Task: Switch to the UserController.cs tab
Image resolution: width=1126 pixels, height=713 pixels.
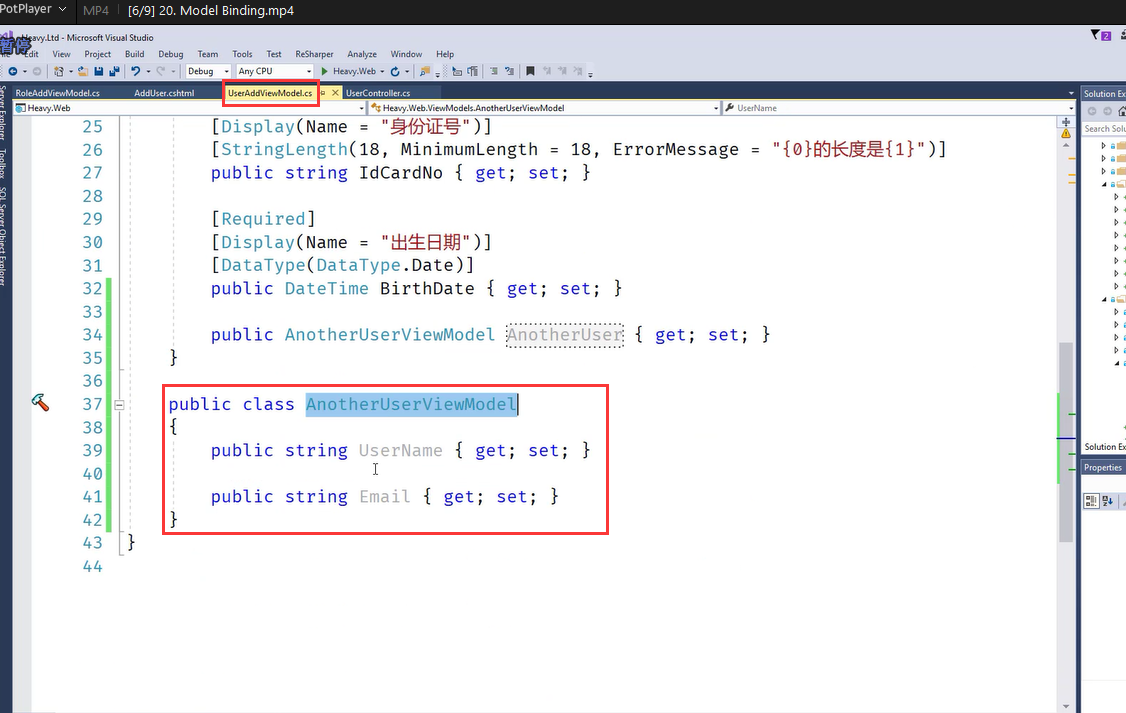Action: tap(377, 93)
